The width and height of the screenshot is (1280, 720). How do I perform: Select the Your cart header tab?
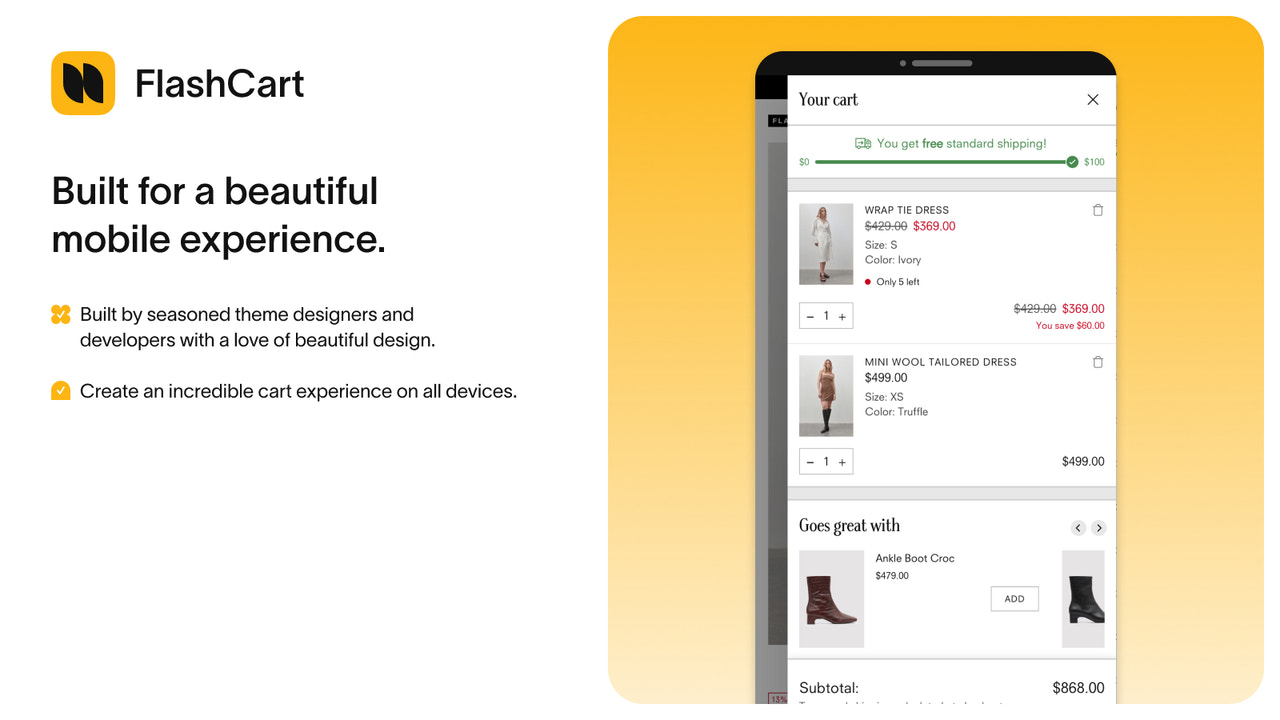click(828, 100)
